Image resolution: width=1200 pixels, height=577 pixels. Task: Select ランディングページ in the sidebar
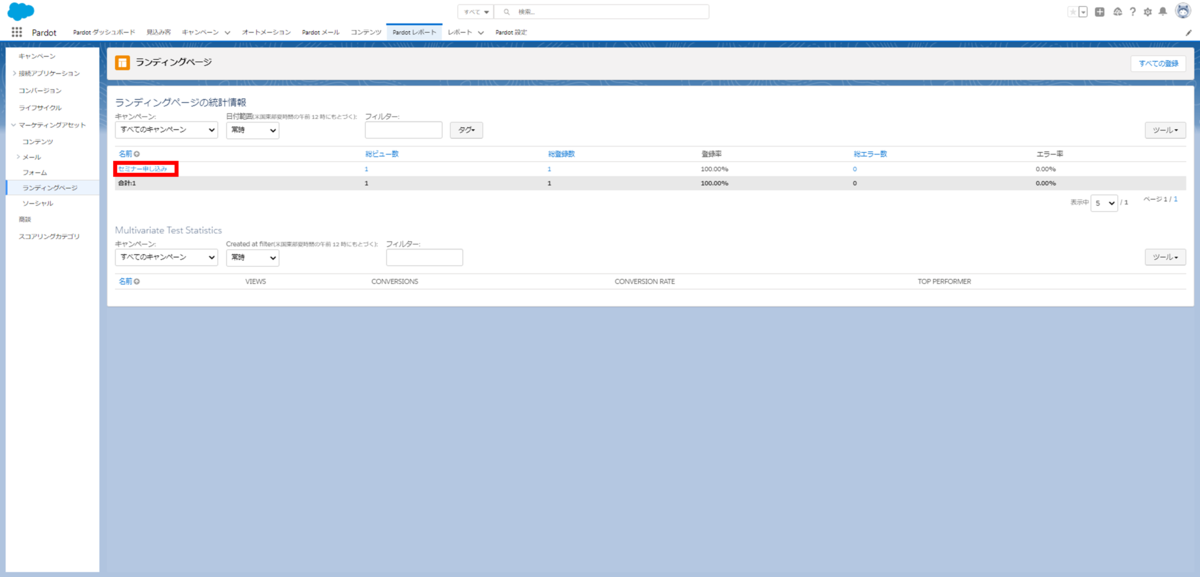point(50,188)
